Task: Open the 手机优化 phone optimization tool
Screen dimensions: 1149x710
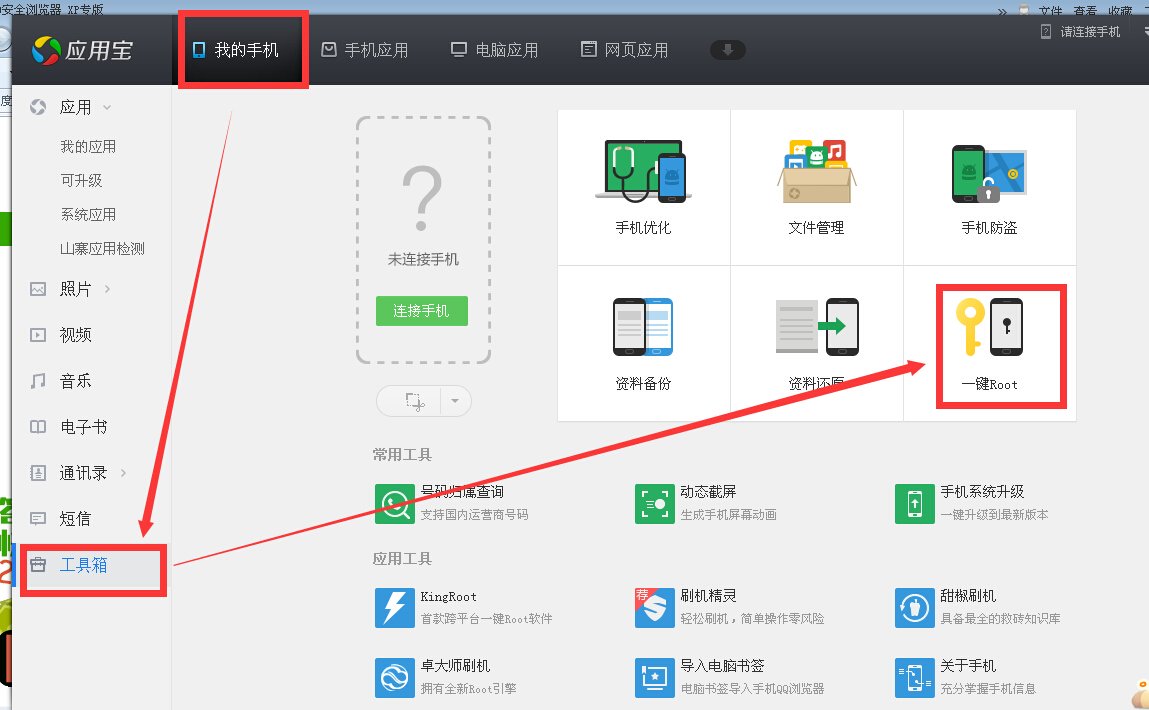Action: coord(643,186)
